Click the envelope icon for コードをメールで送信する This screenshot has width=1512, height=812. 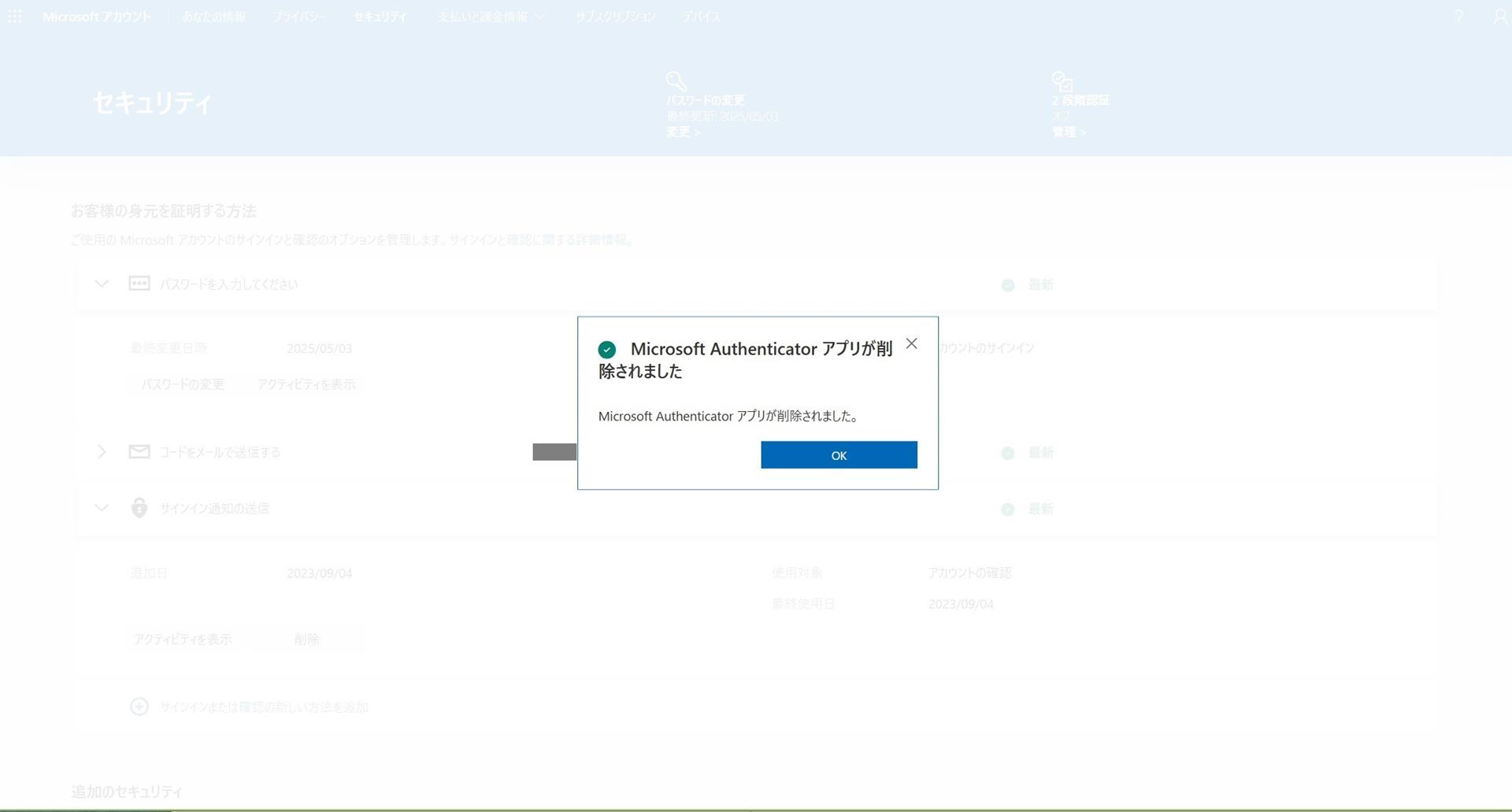coord(138,451)
